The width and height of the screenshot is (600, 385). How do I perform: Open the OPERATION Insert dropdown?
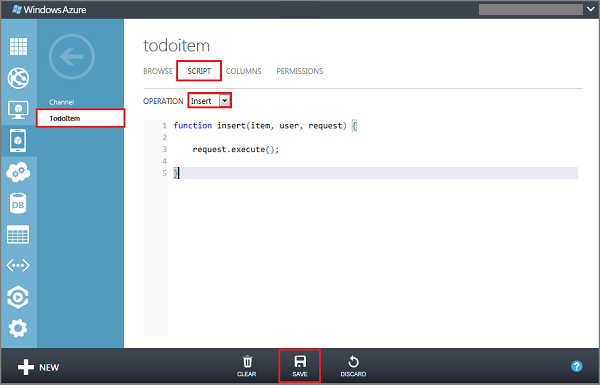click(x=210, y=101)
